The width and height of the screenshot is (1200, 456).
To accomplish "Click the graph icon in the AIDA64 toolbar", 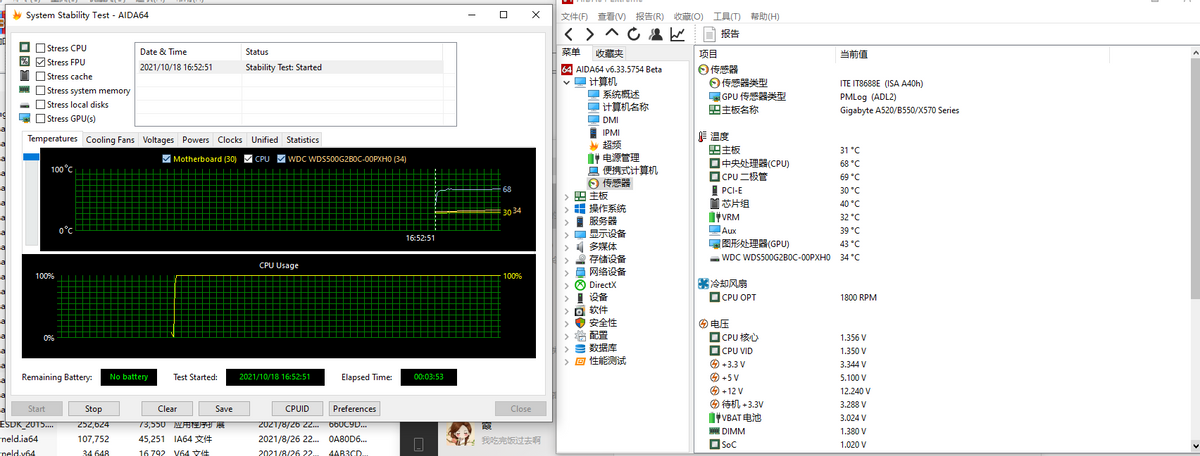I will coord(677,34).
